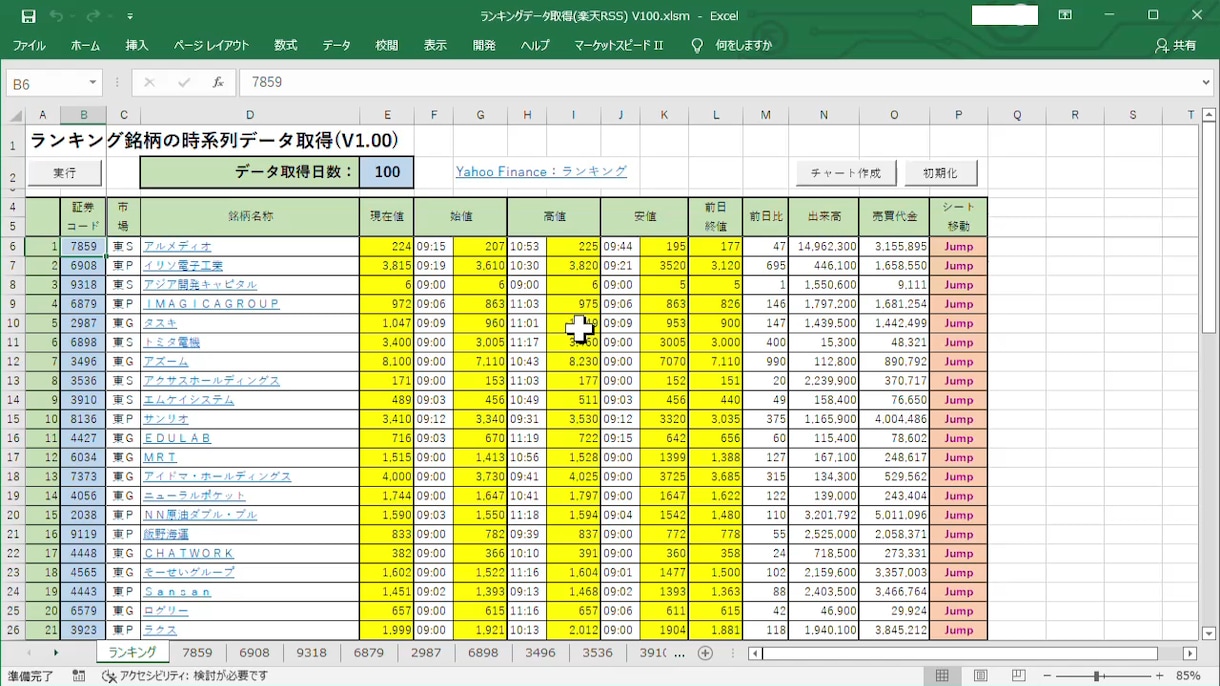Click the horizontal scrollbar right arrow
Viewport: 1220px width, 686px height.
coord(1189,653)
